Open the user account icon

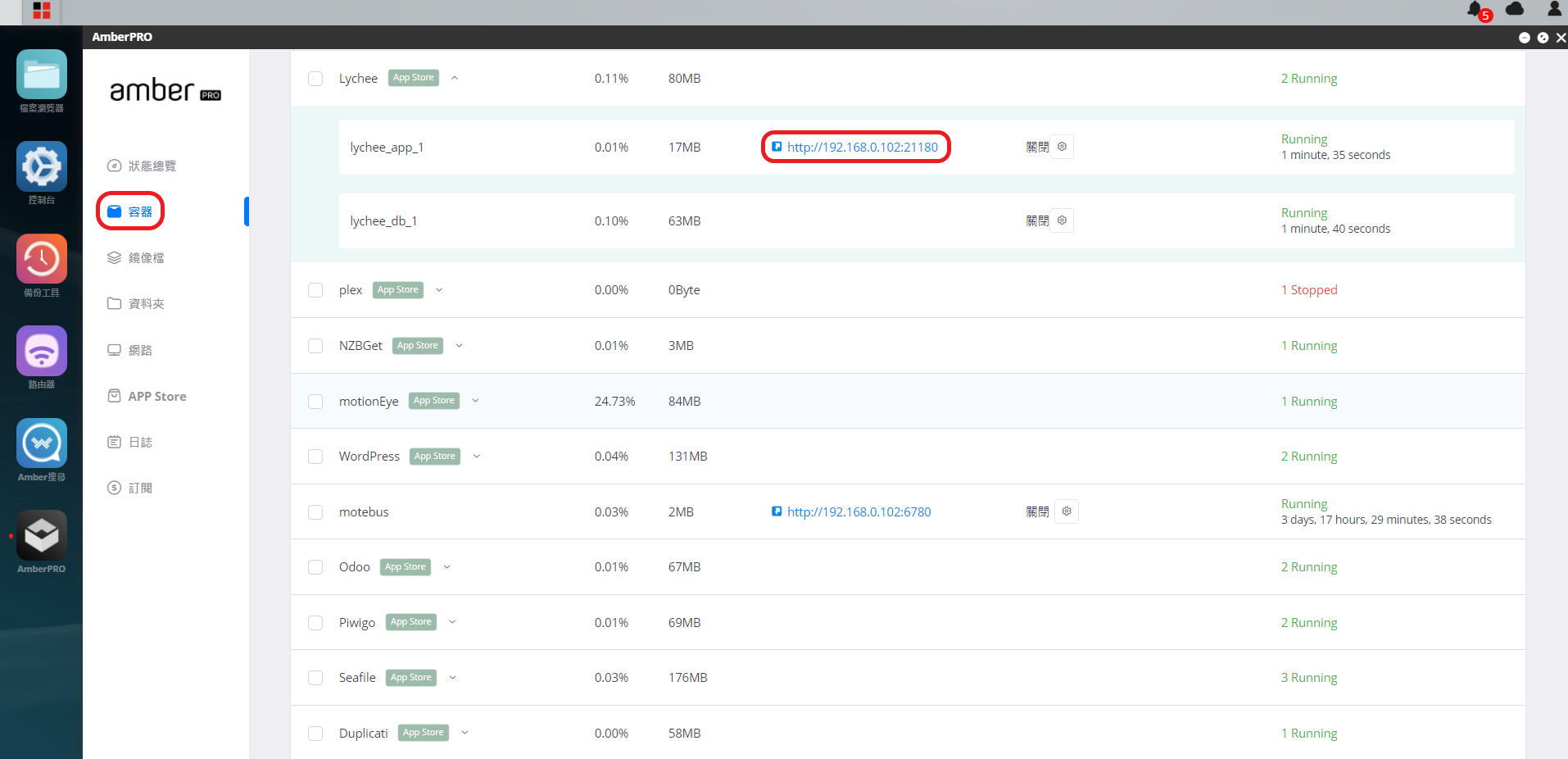point(1554,9)
